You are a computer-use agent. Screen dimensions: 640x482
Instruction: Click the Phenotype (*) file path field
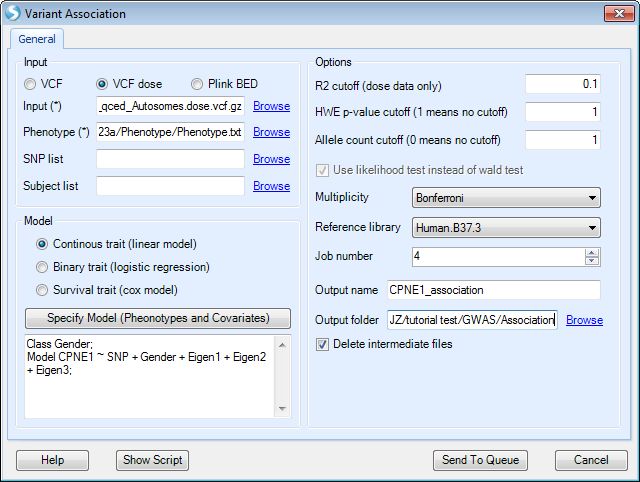(x=170, y=132)
